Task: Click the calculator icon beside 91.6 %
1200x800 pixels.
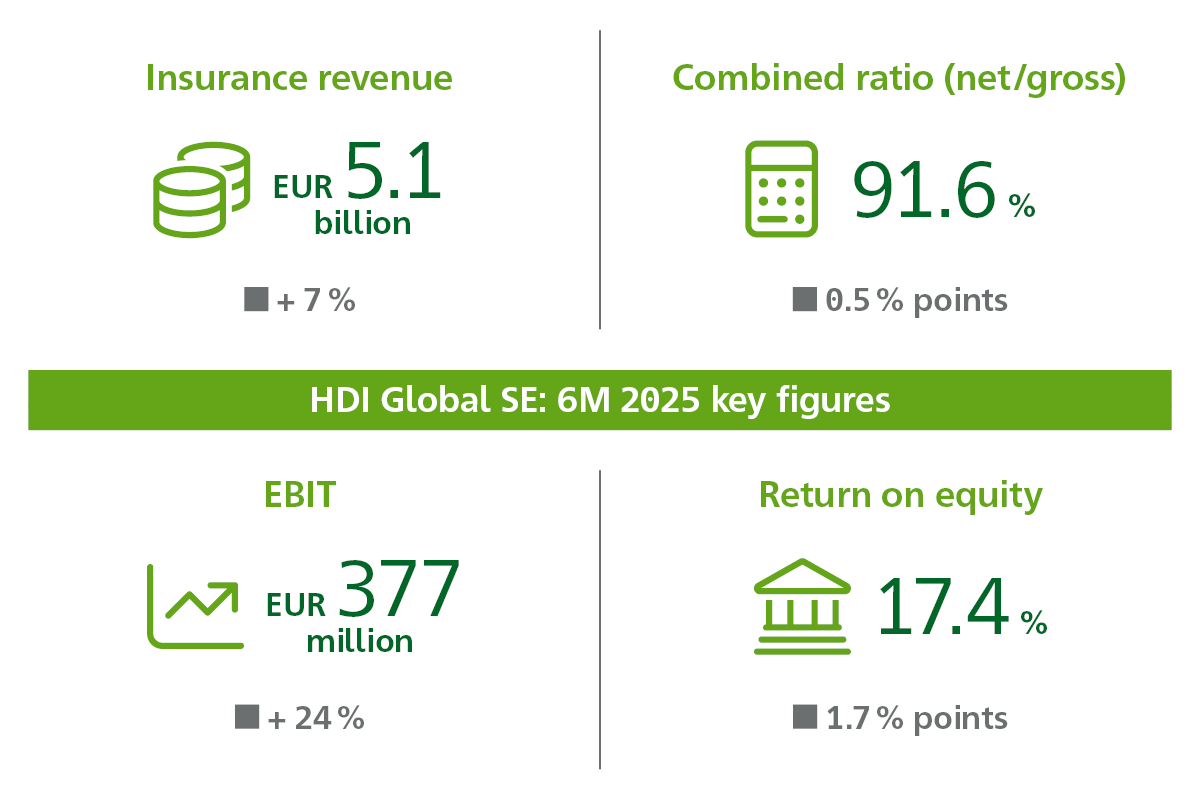Action: 781,189
